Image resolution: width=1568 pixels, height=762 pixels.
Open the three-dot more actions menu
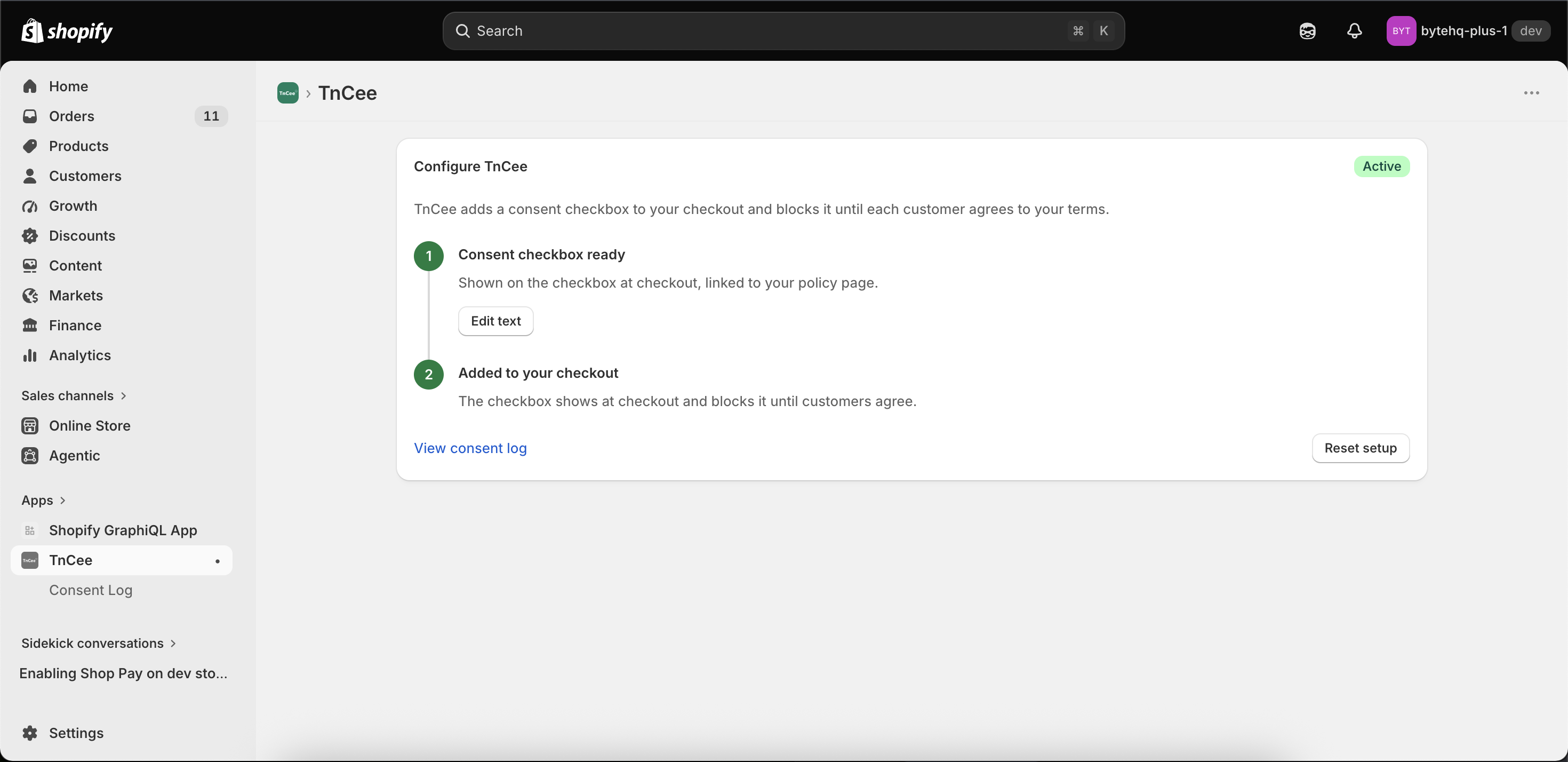coord(1532,93)
